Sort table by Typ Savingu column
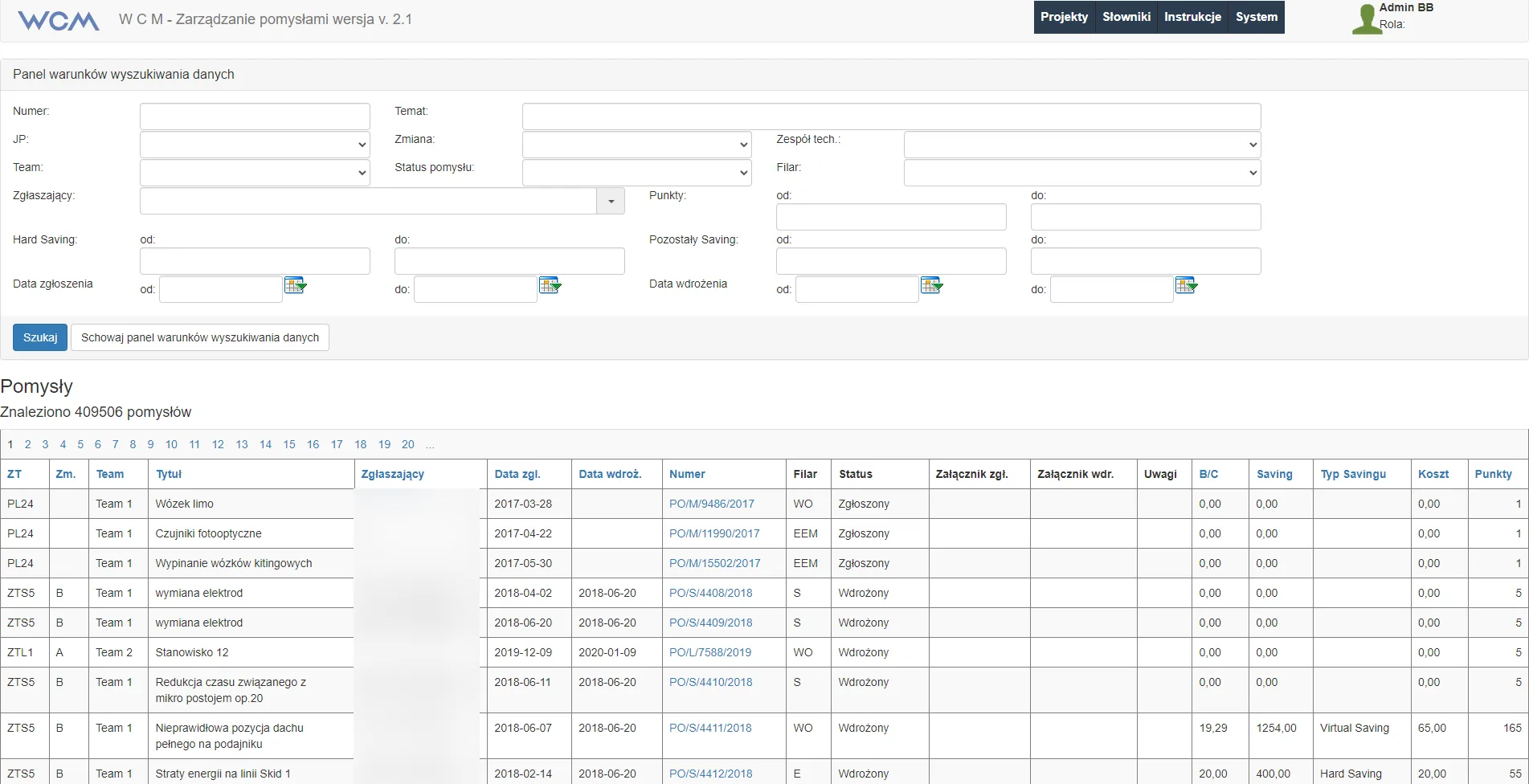Viewport: 1529px width, 784px height. pyautogui.click(x=1353, y=474)
